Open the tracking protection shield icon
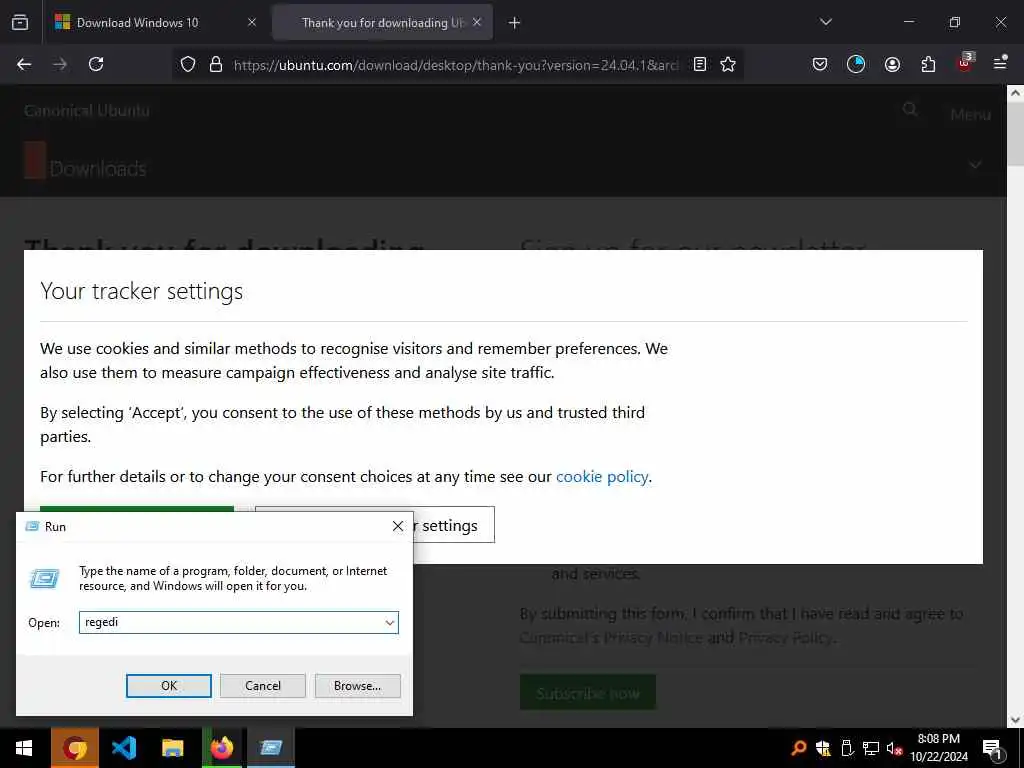This screenshot has width=1024, height=768. click(188, 64)
